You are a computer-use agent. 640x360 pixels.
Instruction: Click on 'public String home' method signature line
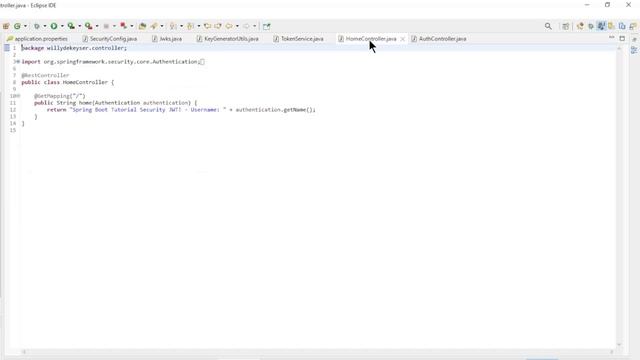click(x=116, y=103)
